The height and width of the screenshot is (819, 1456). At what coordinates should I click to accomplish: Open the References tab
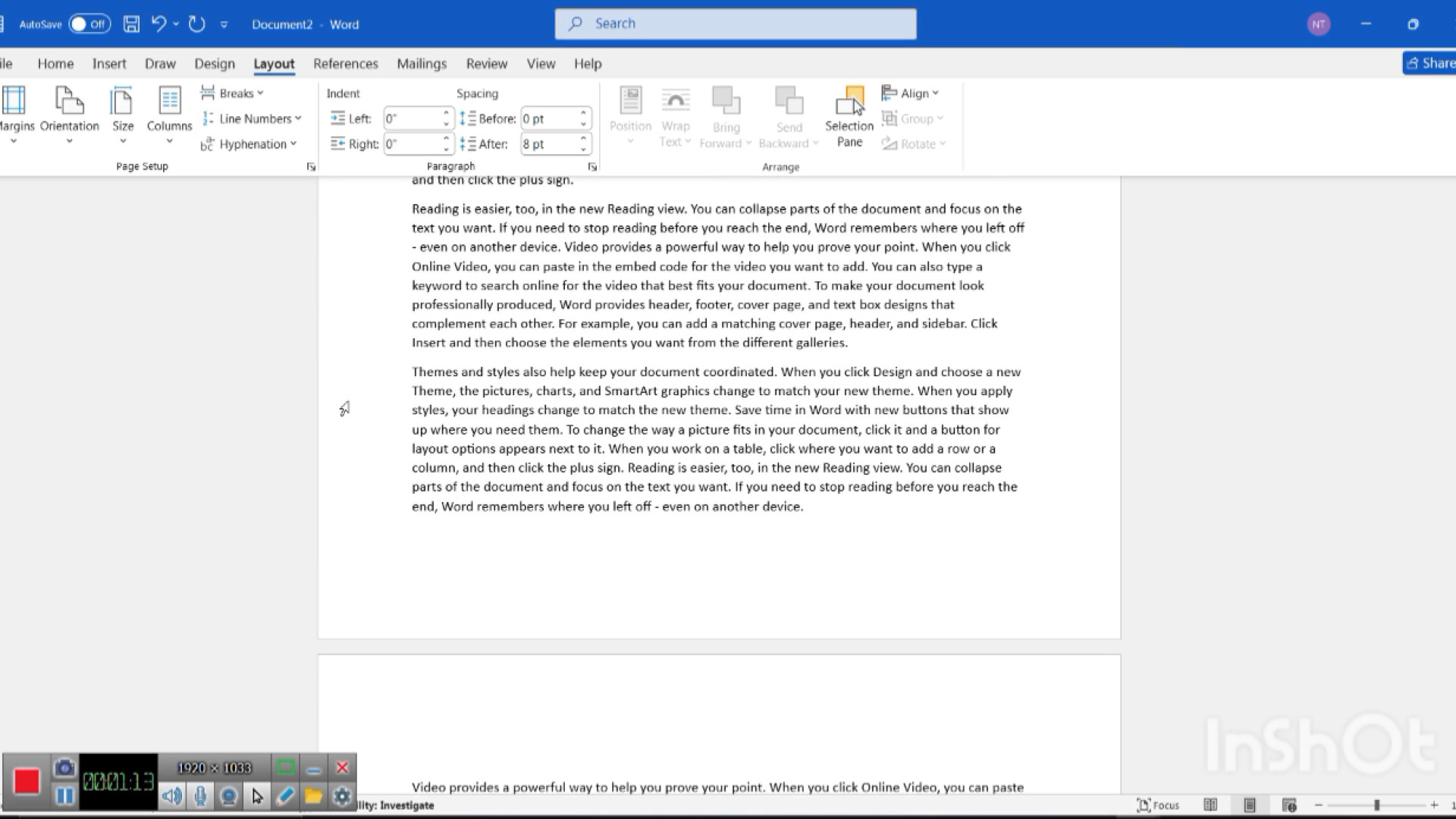click(x=346, y=64)
